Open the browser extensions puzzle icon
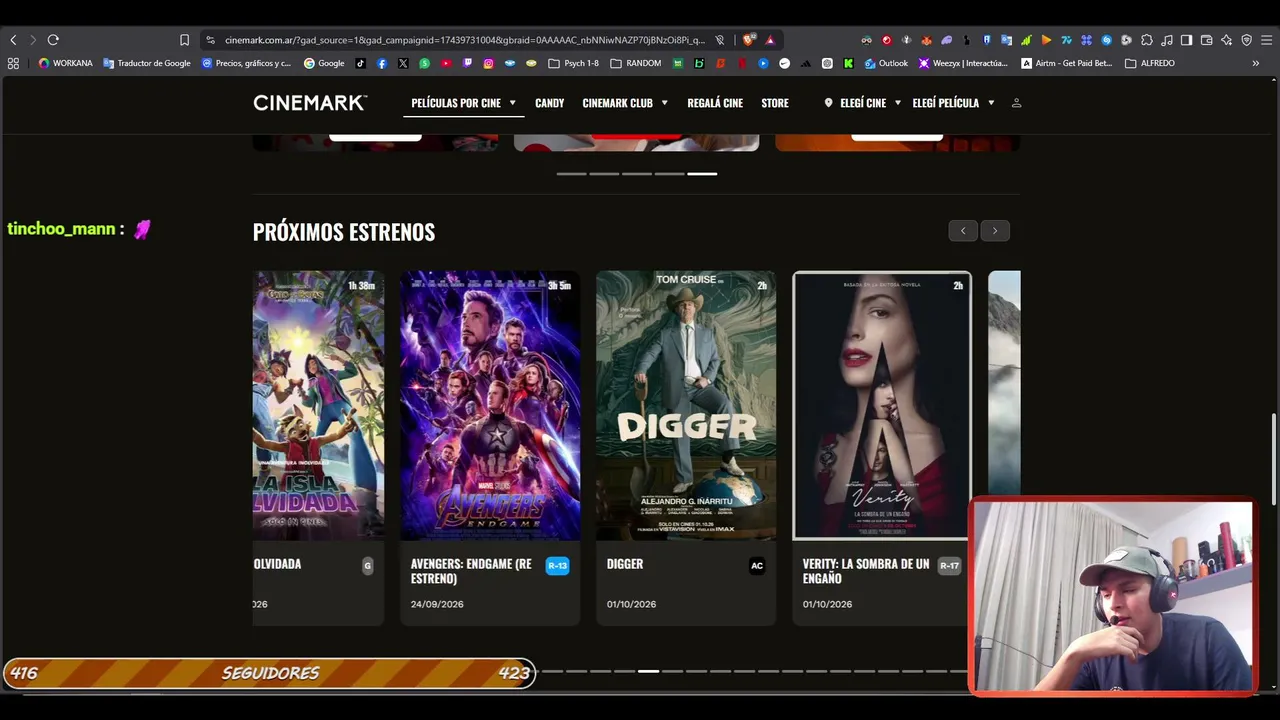1280x720 pixels. pyautogui.click(x=1147, y=40)
